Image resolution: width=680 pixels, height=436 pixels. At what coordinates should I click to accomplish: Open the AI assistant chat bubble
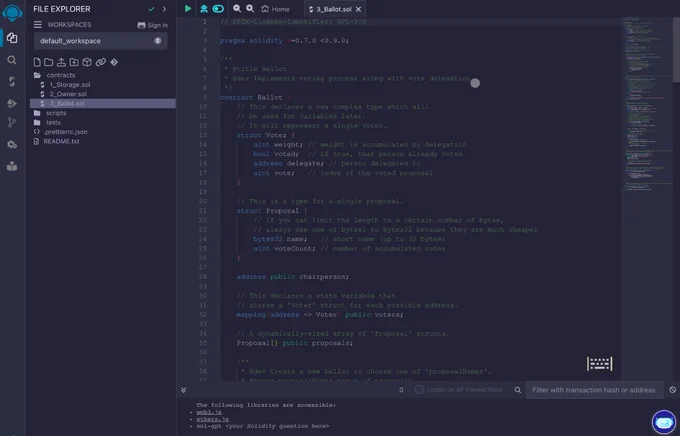[664, 422]
